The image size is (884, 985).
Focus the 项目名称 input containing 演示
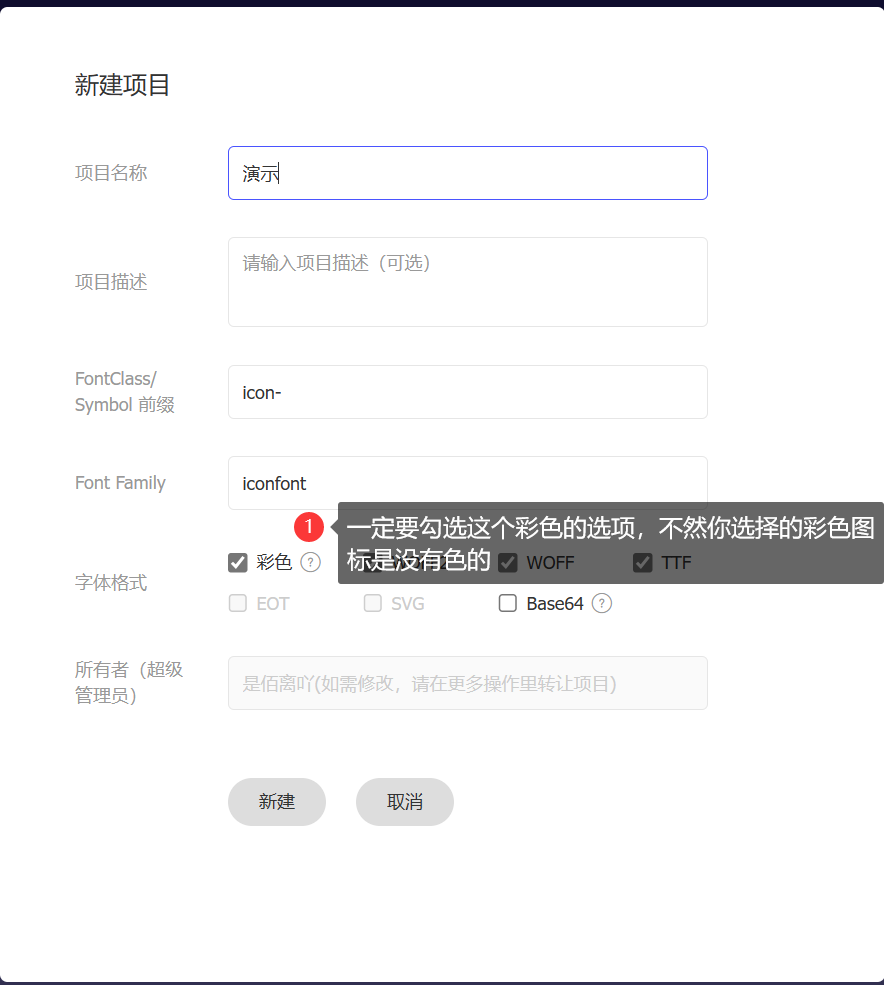coord(467,173)
